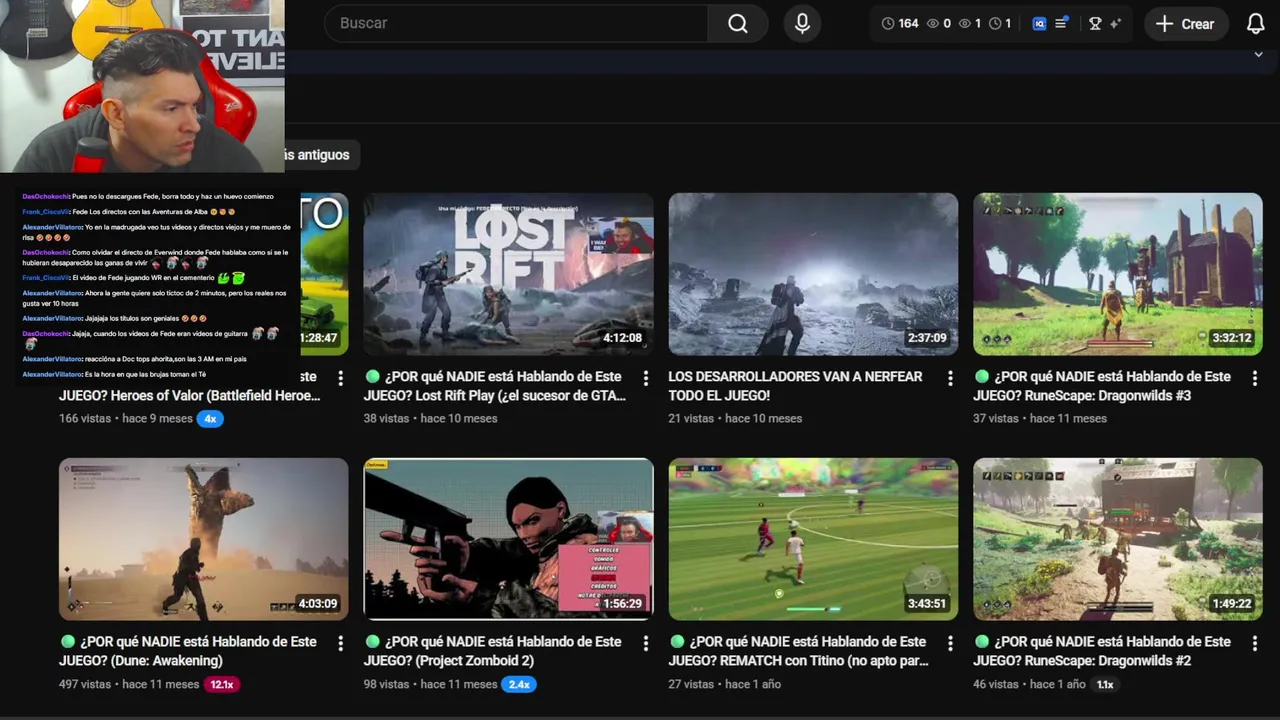Click the 2.4x badge under Project Zomboid 2
This screenshot has width=1280, height=720.
point(519,685)
